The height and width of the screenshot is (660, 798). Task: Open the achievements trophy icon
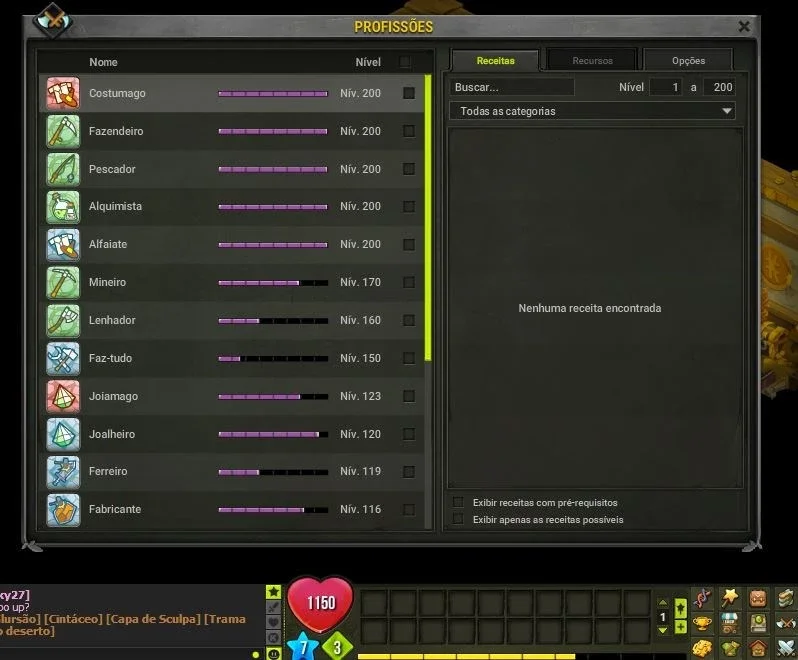click(x=702, y=623)
